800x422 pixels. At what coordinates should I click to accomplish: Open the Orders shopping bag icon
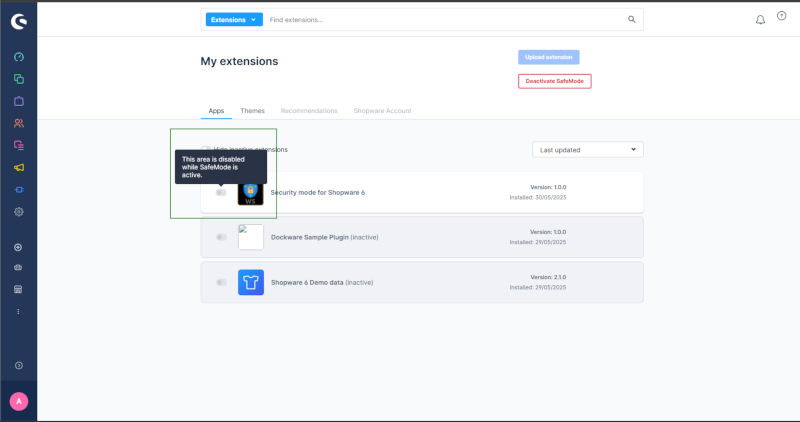pyautogui.click(x=19, y=101)
